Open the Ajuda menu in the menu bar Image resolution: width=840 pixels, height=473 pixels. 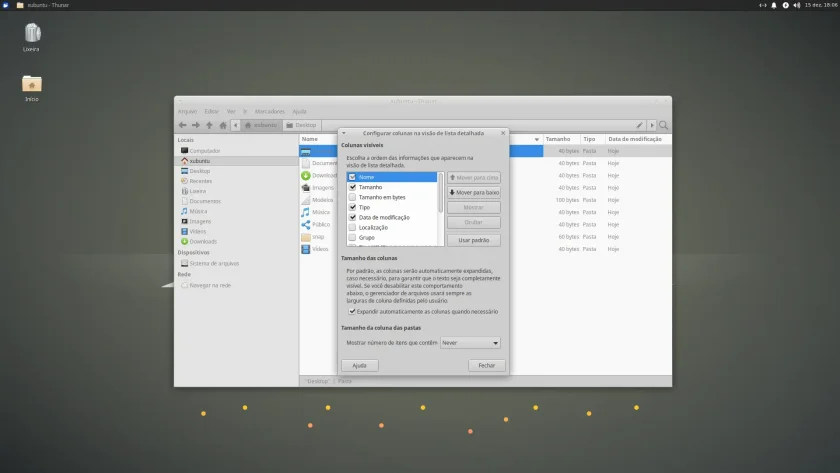coord(299,111)
